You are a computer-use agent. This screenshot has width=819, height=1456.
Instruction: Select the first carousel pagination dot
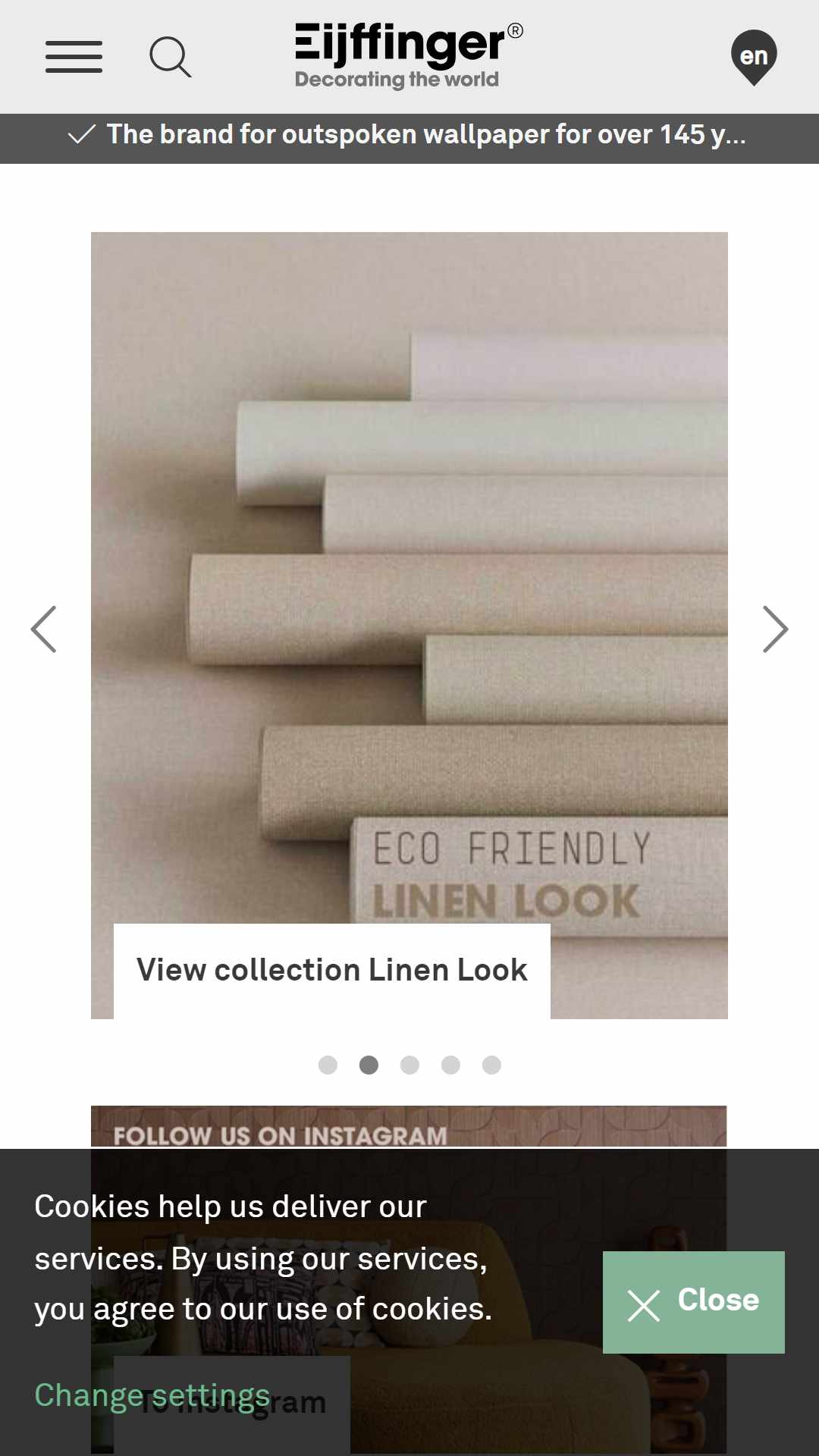coord(328,1065)
